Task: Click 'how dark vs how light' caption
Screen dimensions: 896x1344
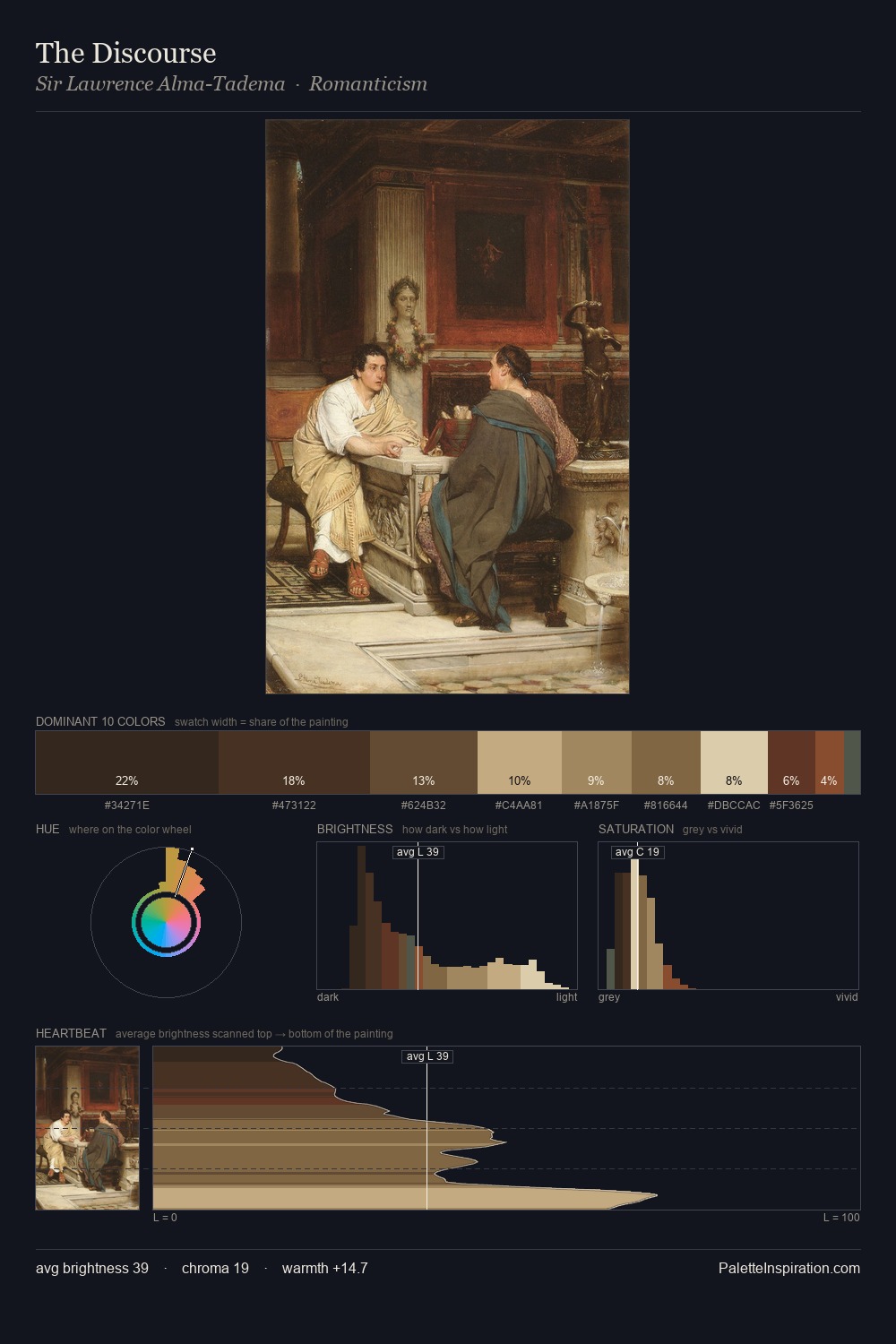Action: pyautogui.click(x=455, y=830)
